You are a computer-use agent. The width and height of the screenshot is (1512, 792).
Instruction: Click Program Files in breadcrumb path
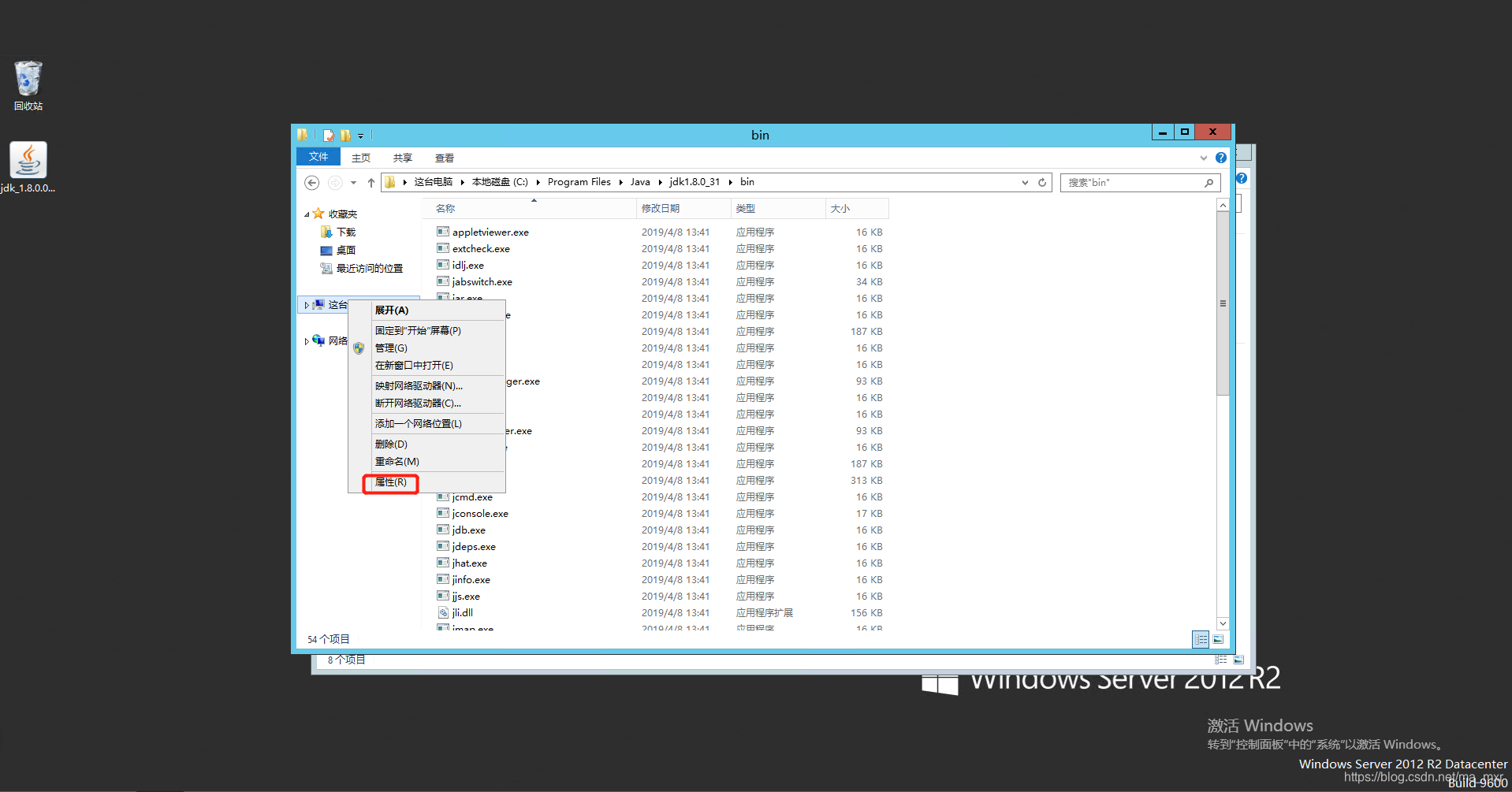click(x=579, y=182)
